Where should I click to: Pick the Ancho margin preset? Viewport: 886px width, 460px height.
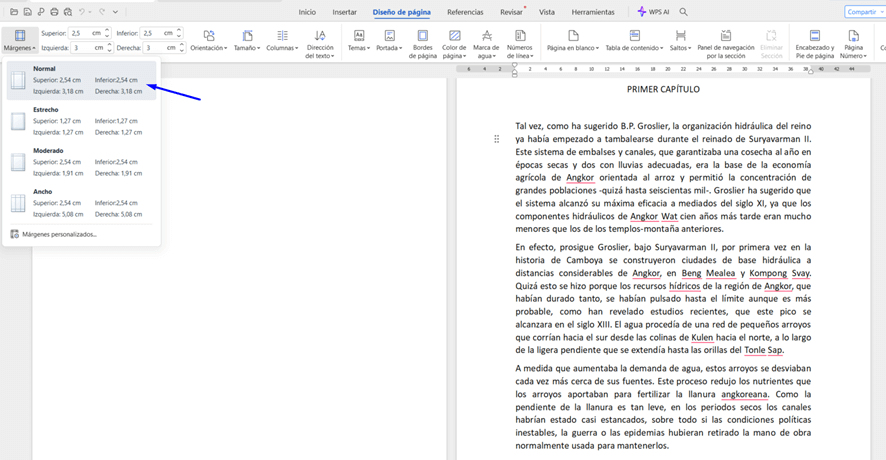point(80,203)
